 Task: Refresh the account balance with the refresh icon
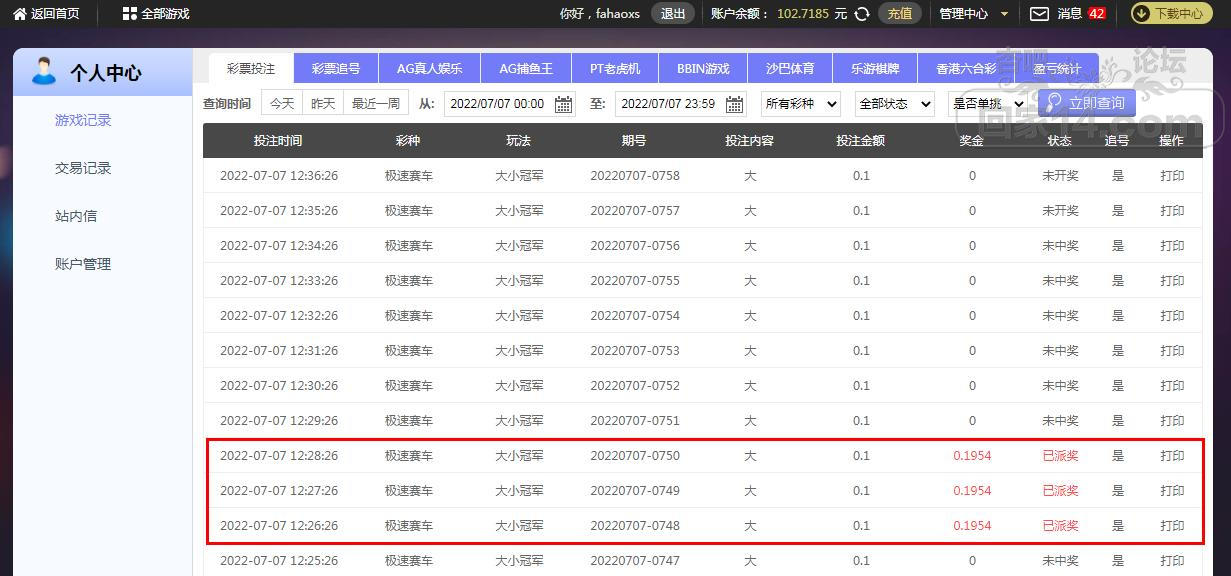point(862,14)
